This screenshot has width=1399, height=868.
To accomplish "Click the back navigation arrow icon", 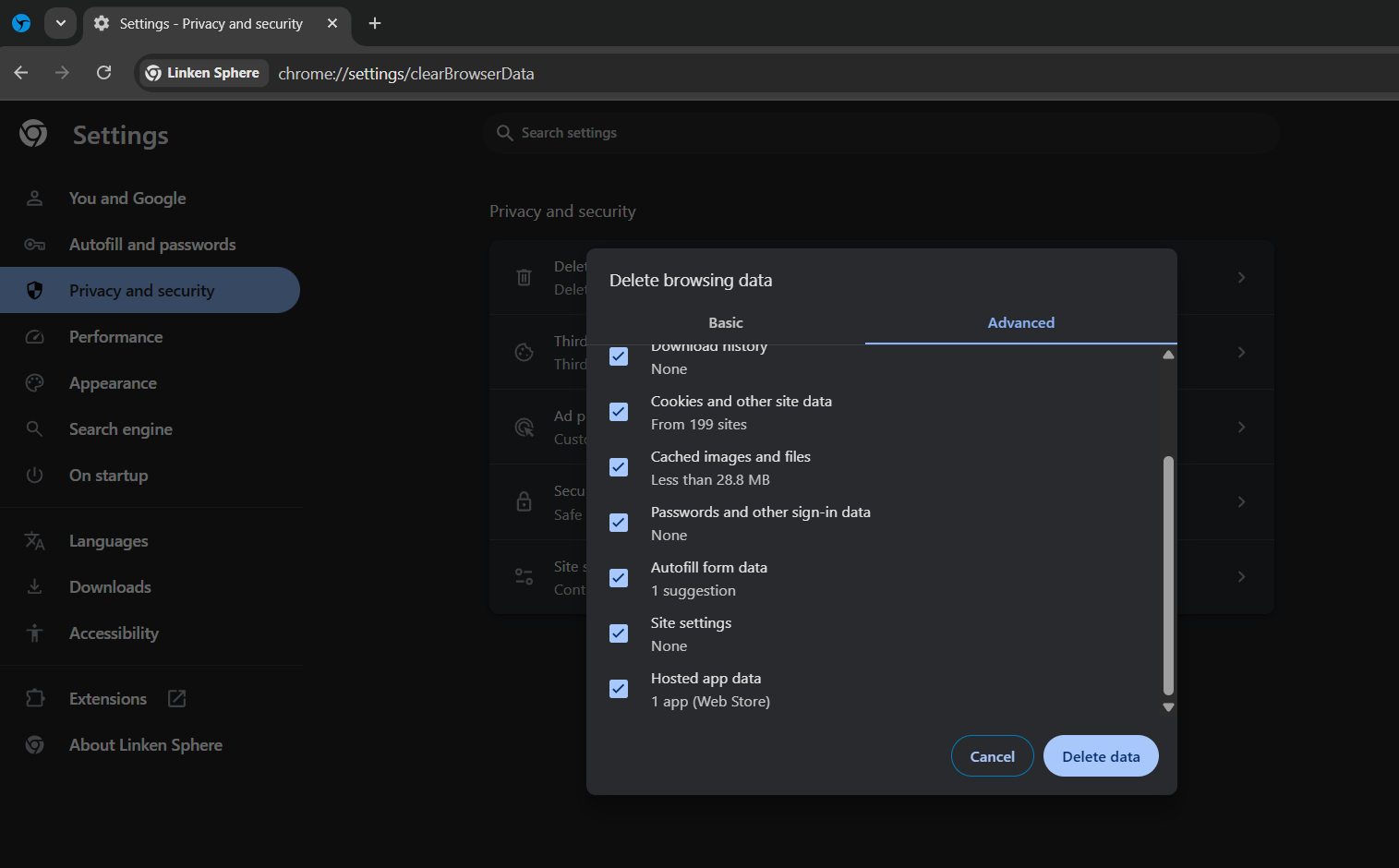I will pos(21,73).
